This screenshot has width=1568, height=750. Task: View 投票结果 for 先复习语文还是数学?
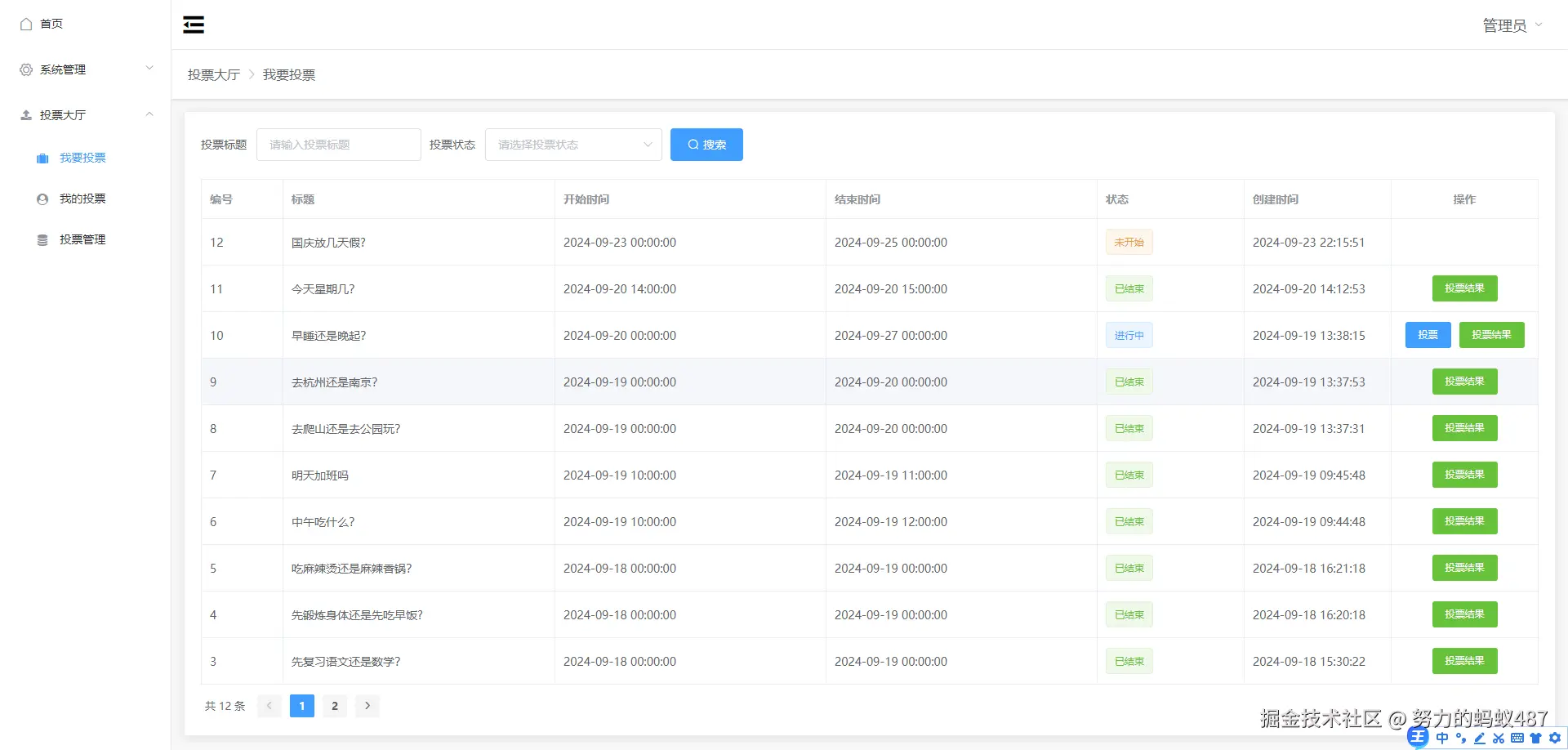(x=1465, y=661)
